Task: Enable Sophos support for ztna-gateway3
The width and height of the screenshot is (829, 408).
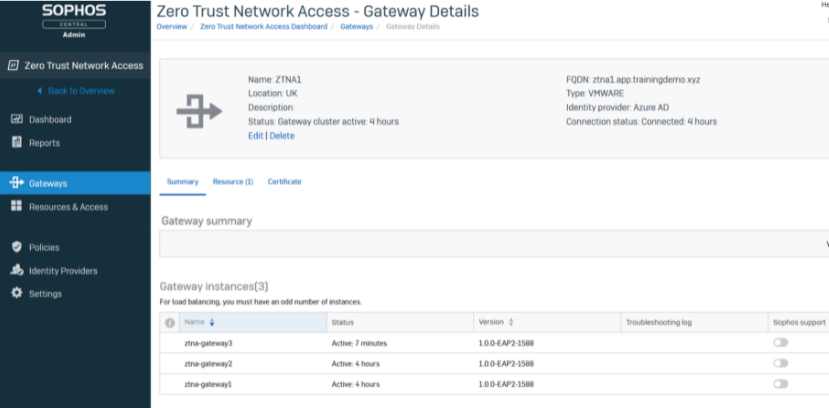Action: 780,342
